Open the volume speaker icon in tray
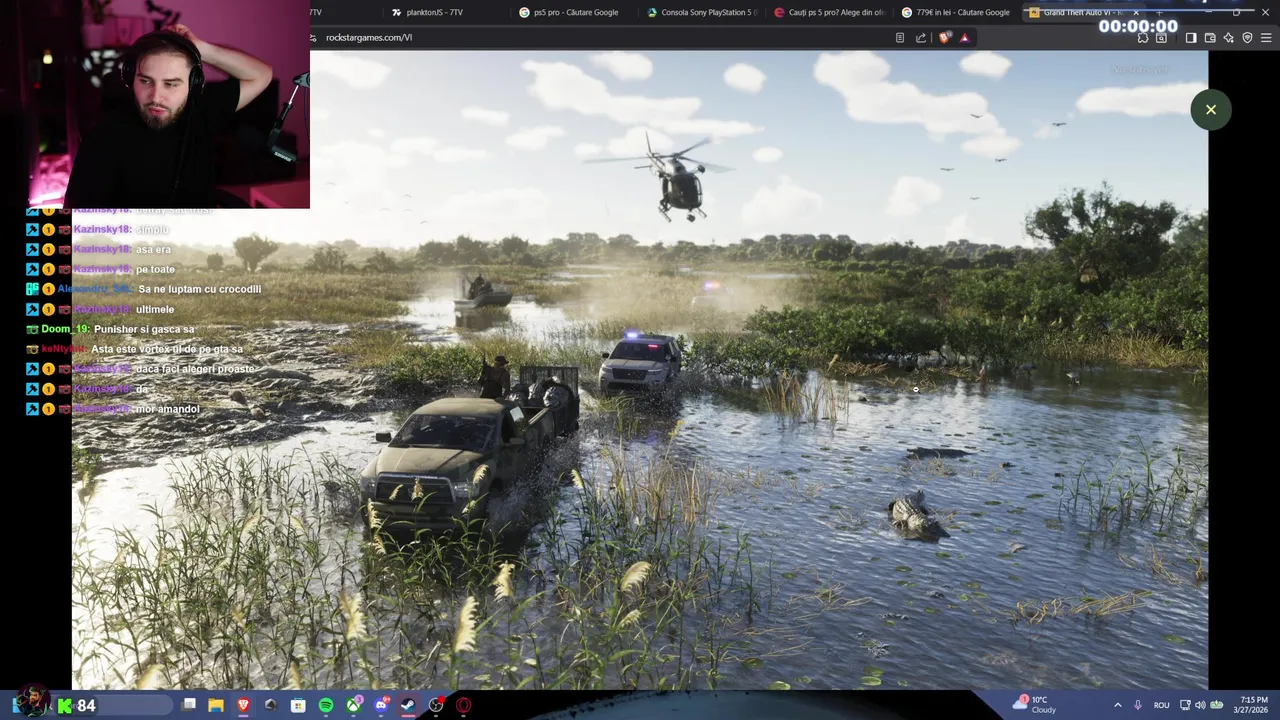This screenshot has height=720, width=1280. [x=1200, y=705]
